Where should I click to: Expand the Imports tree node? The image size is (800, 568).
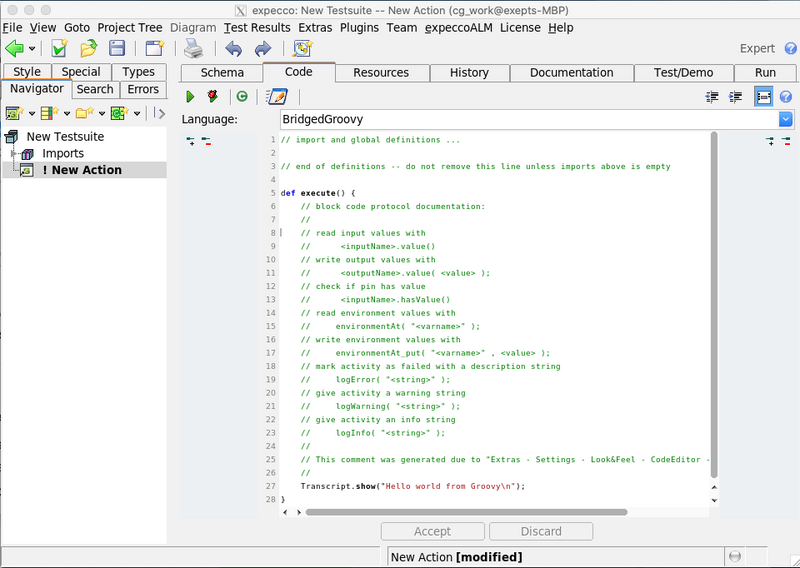[x=14, y=154]
